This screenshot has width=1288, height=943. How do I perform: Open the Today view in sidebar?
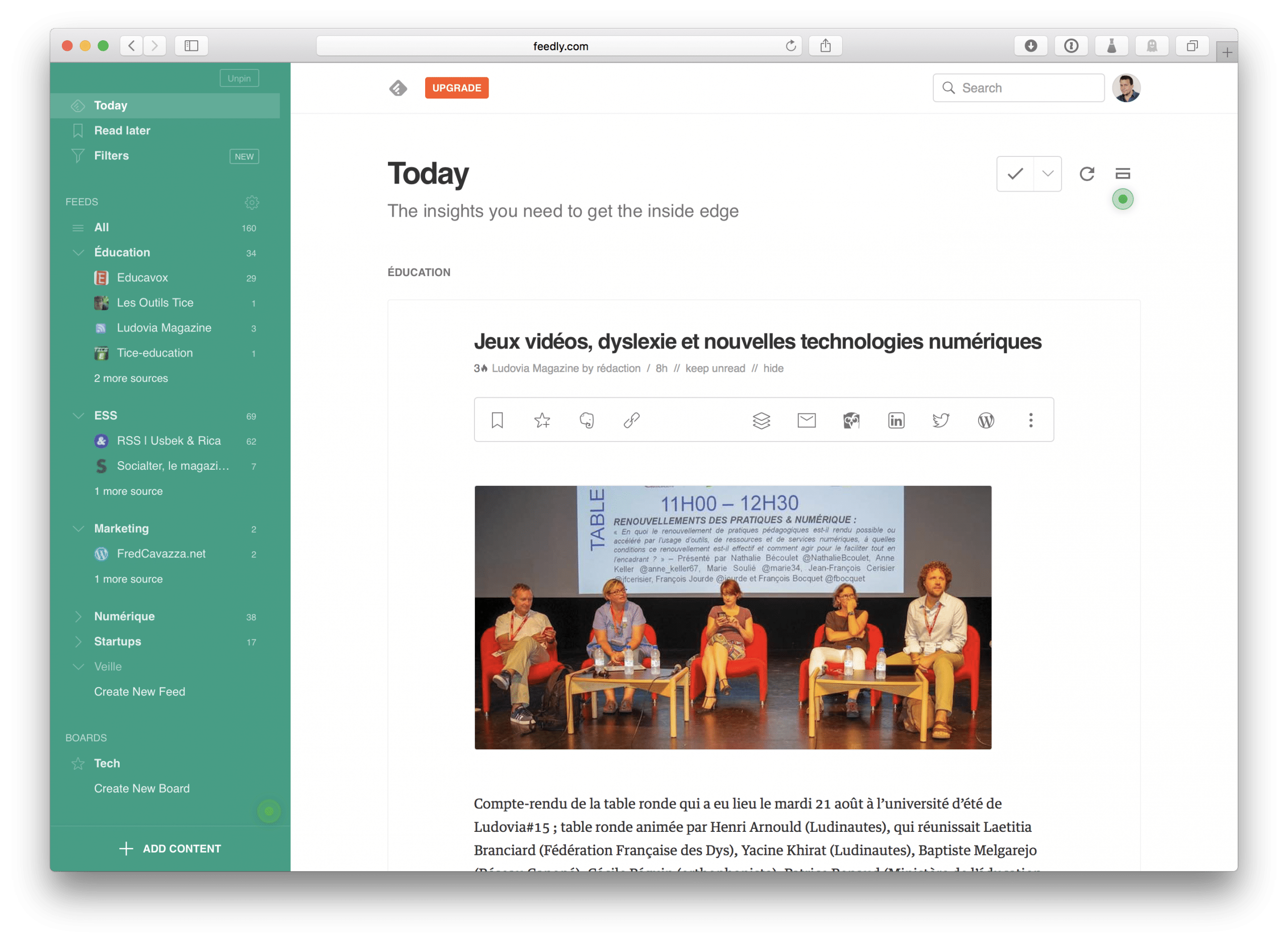click(x=165, y=106)
